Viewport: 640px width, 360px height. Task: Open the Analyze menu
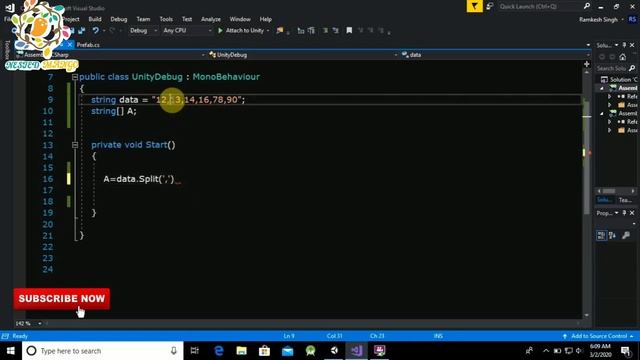coord(211,19)
